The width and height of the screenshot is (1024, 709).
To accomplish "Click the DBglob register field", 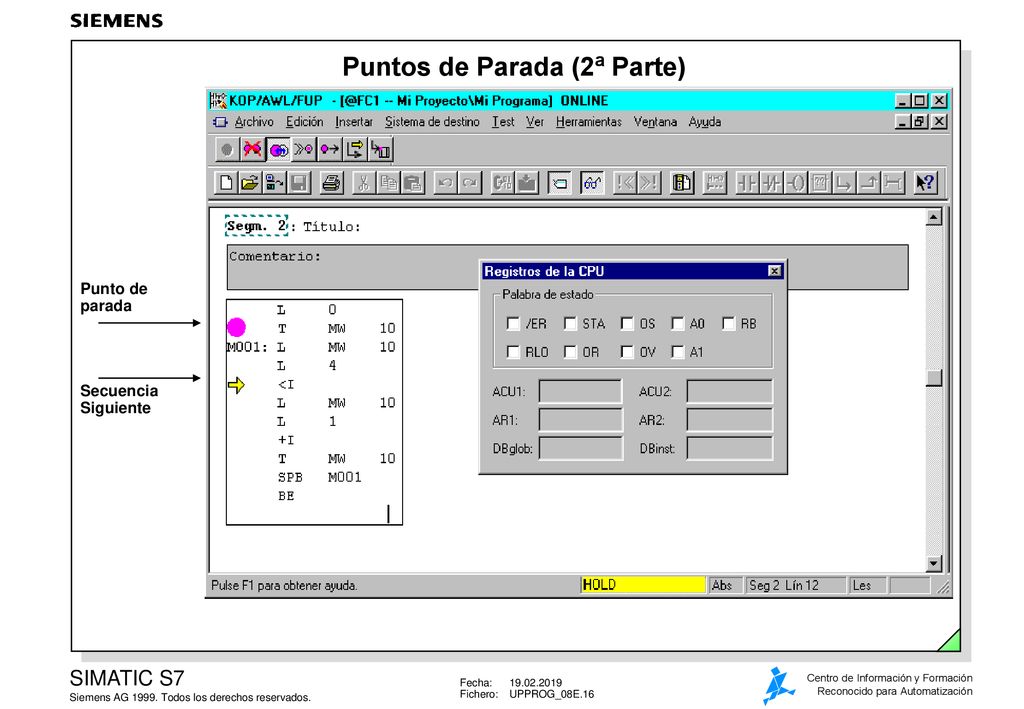I will (580, 449).
